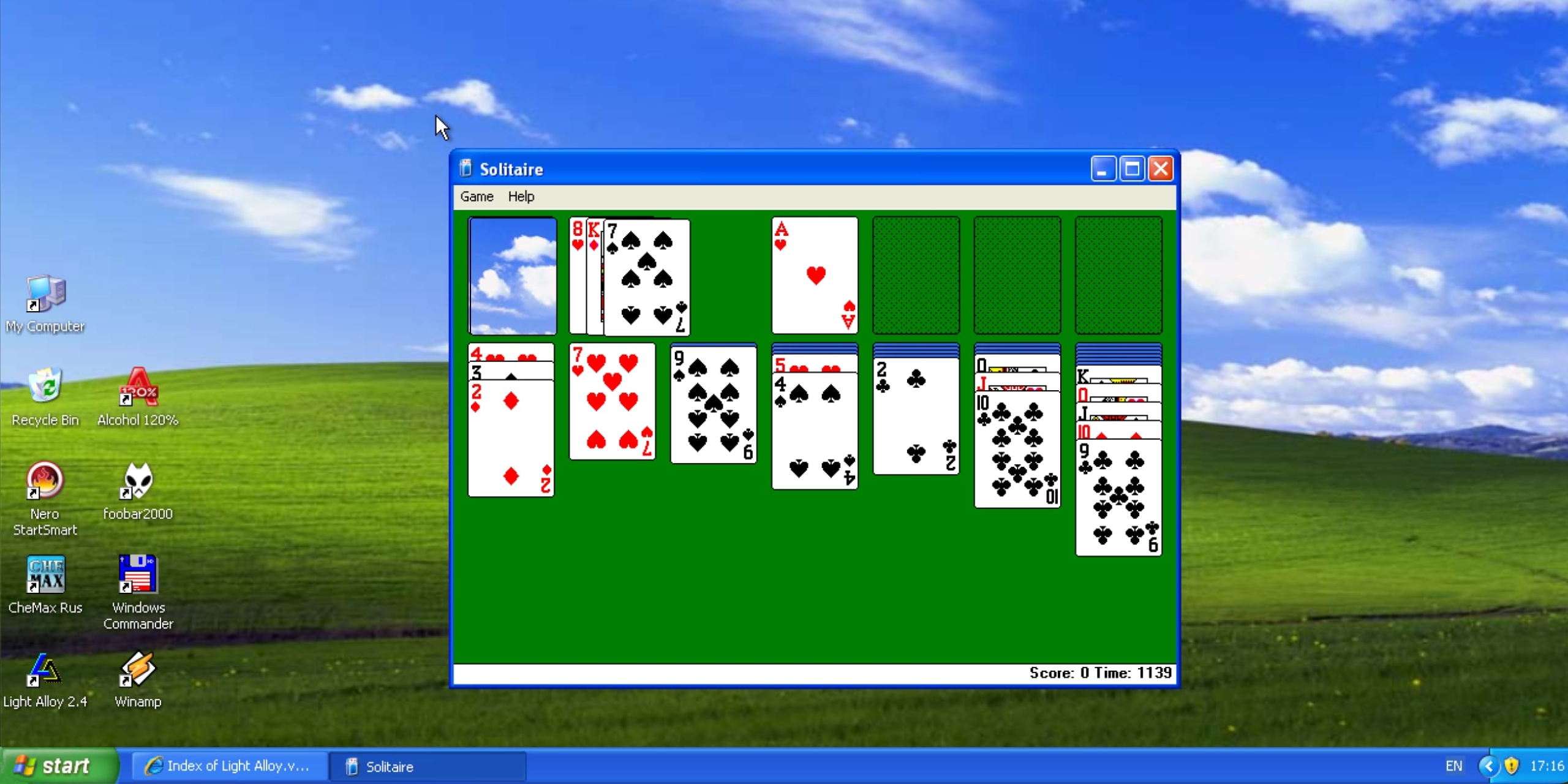This screenshot has width=1568, height=784.
Task: Select the Windows Commander shortcut
Action: point(138,593)
